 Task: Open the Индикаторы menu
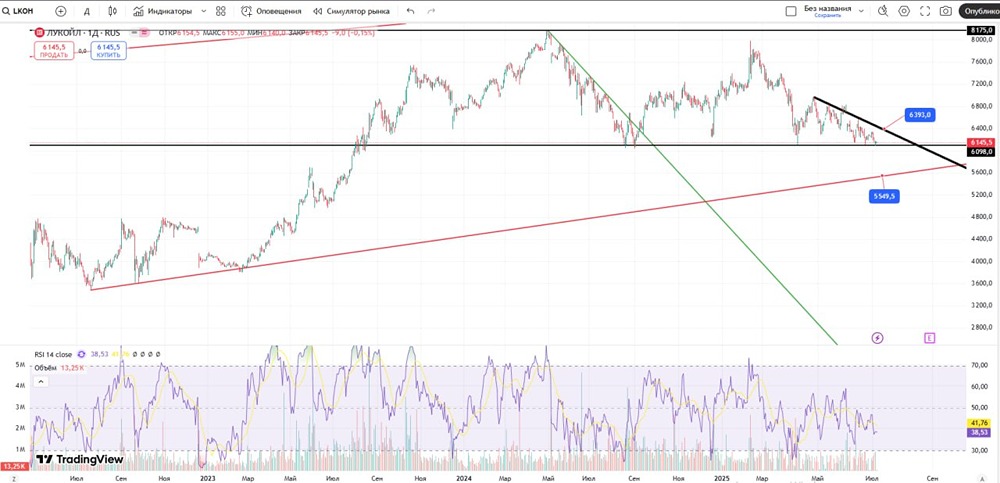click(163, 11)
